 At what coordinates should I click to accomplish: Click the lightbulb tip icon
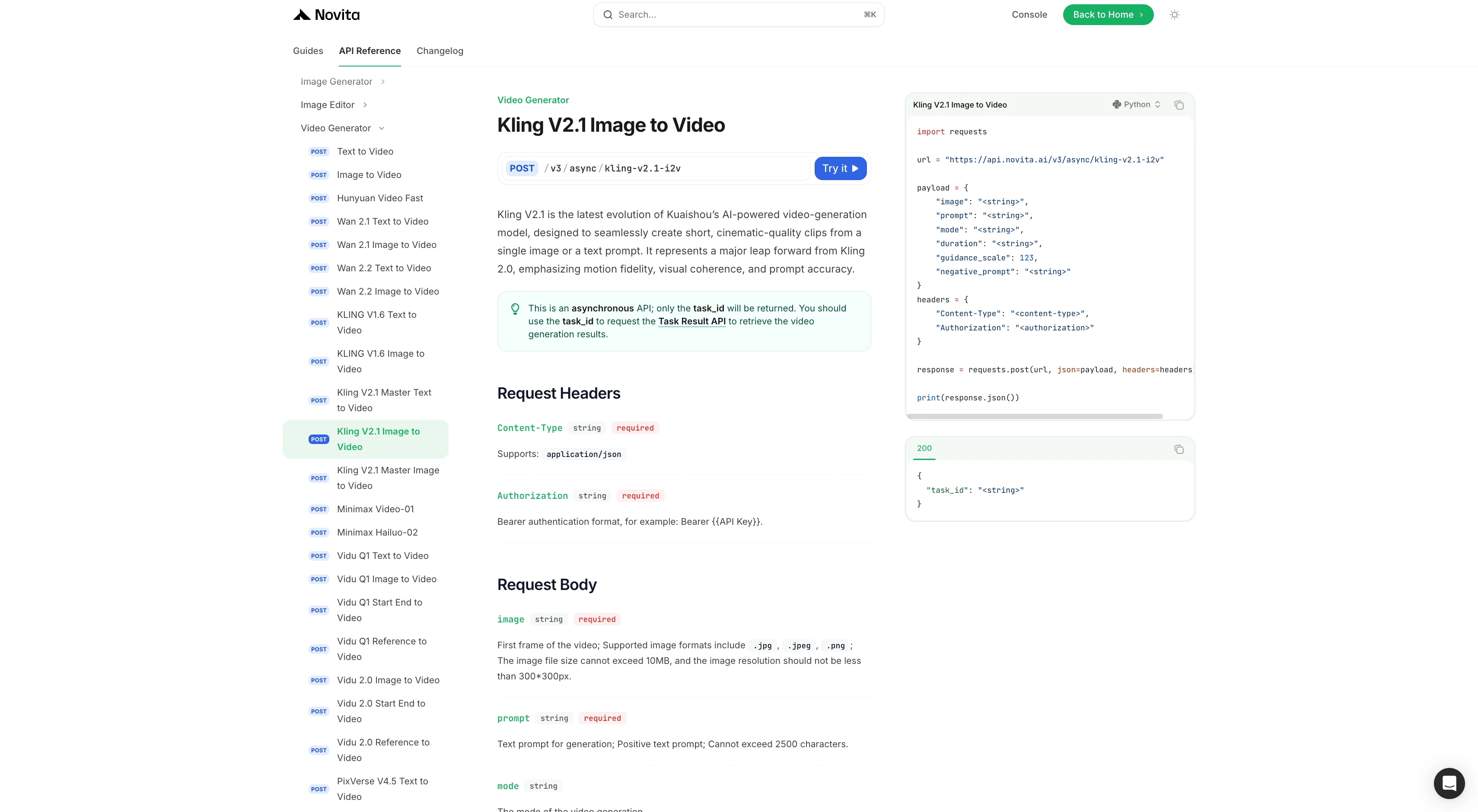pos(515,308)
